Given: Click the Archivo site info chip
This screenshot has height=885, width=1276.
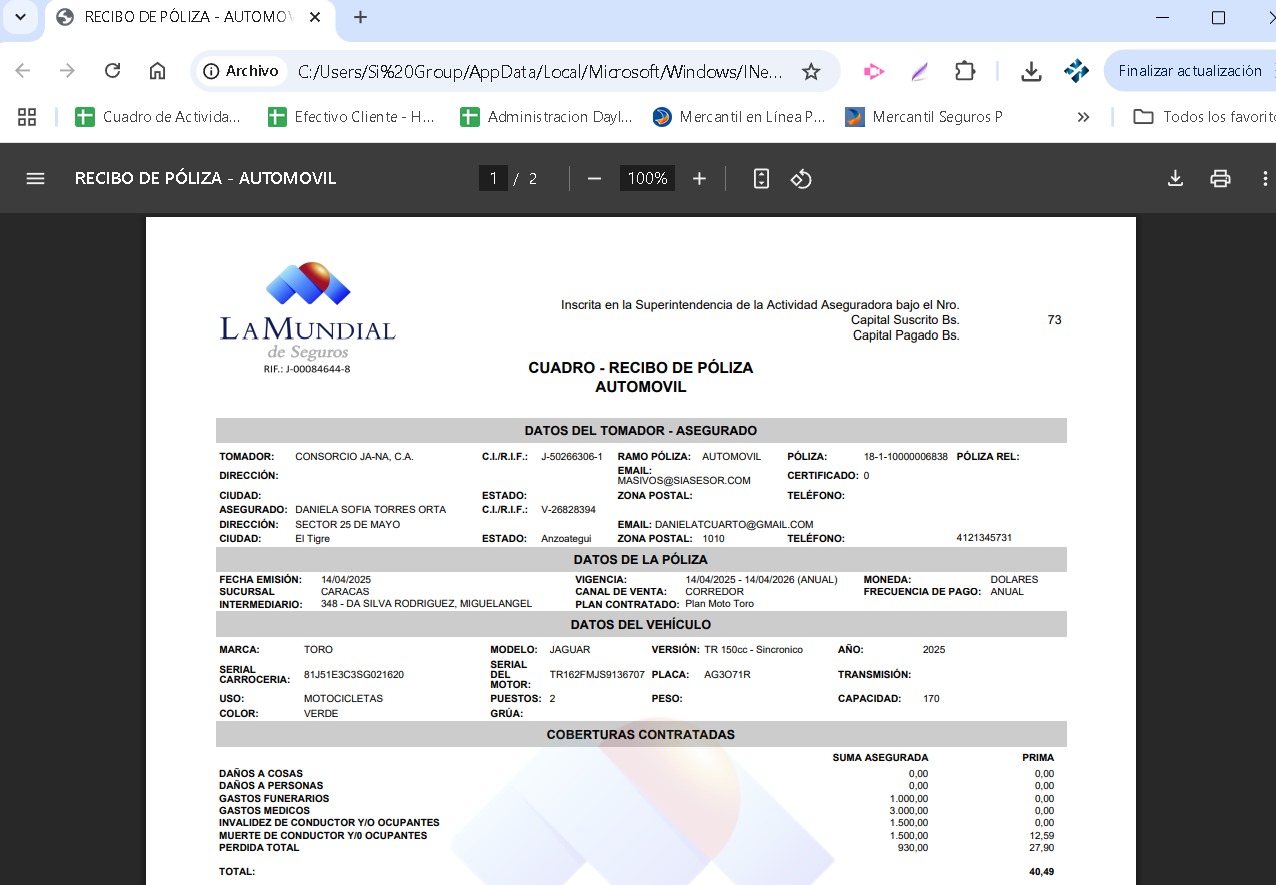Looking at the screenshot, I should click(240, 71).
